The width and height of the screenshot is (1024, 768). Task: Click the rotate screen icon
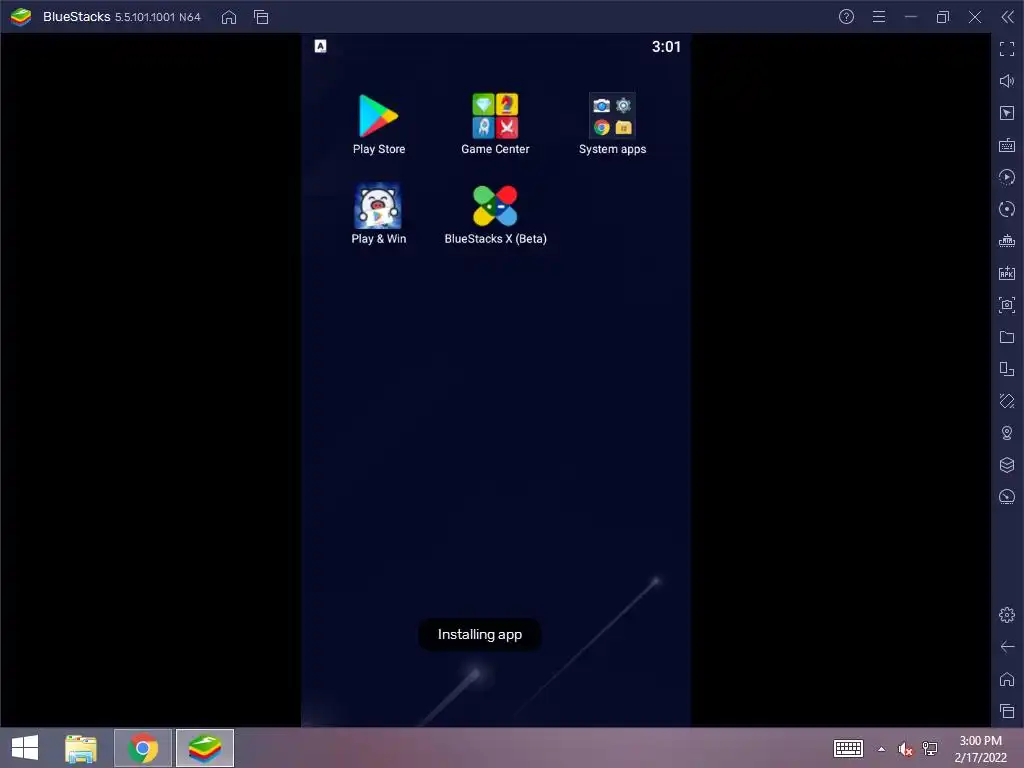pos(1007,401)
